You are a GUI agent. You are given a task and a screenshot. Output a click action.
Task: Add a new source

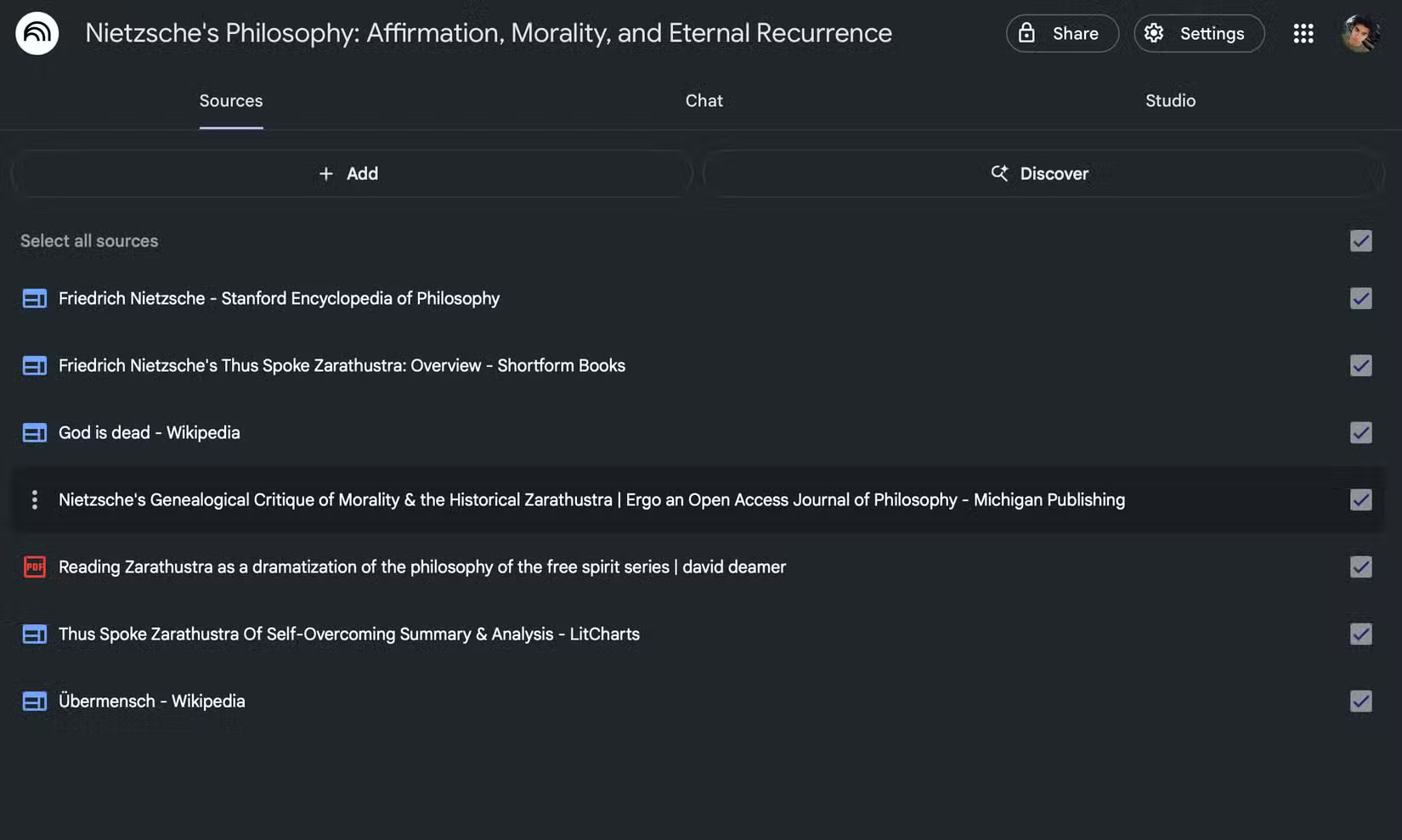point(348,173)
